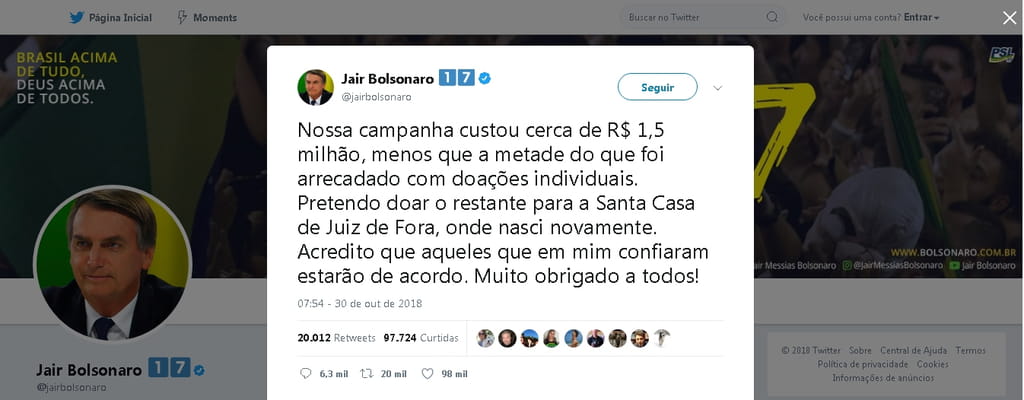Viewport: 1024px width, 400px height.
Task: Click the Seguir button
Action: point(658,87)
